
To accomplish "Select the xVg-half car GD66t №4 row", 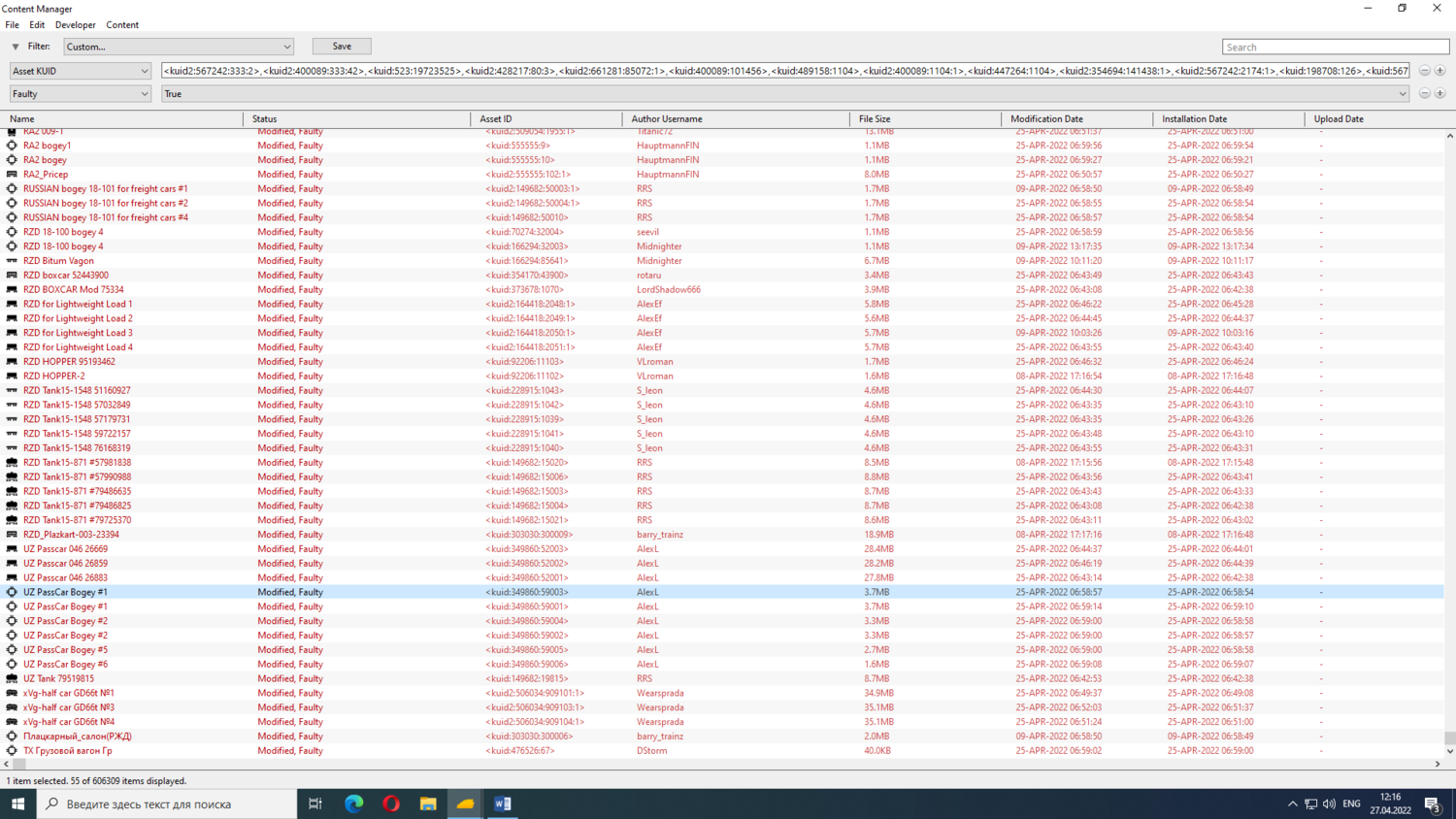I will 721,722.
